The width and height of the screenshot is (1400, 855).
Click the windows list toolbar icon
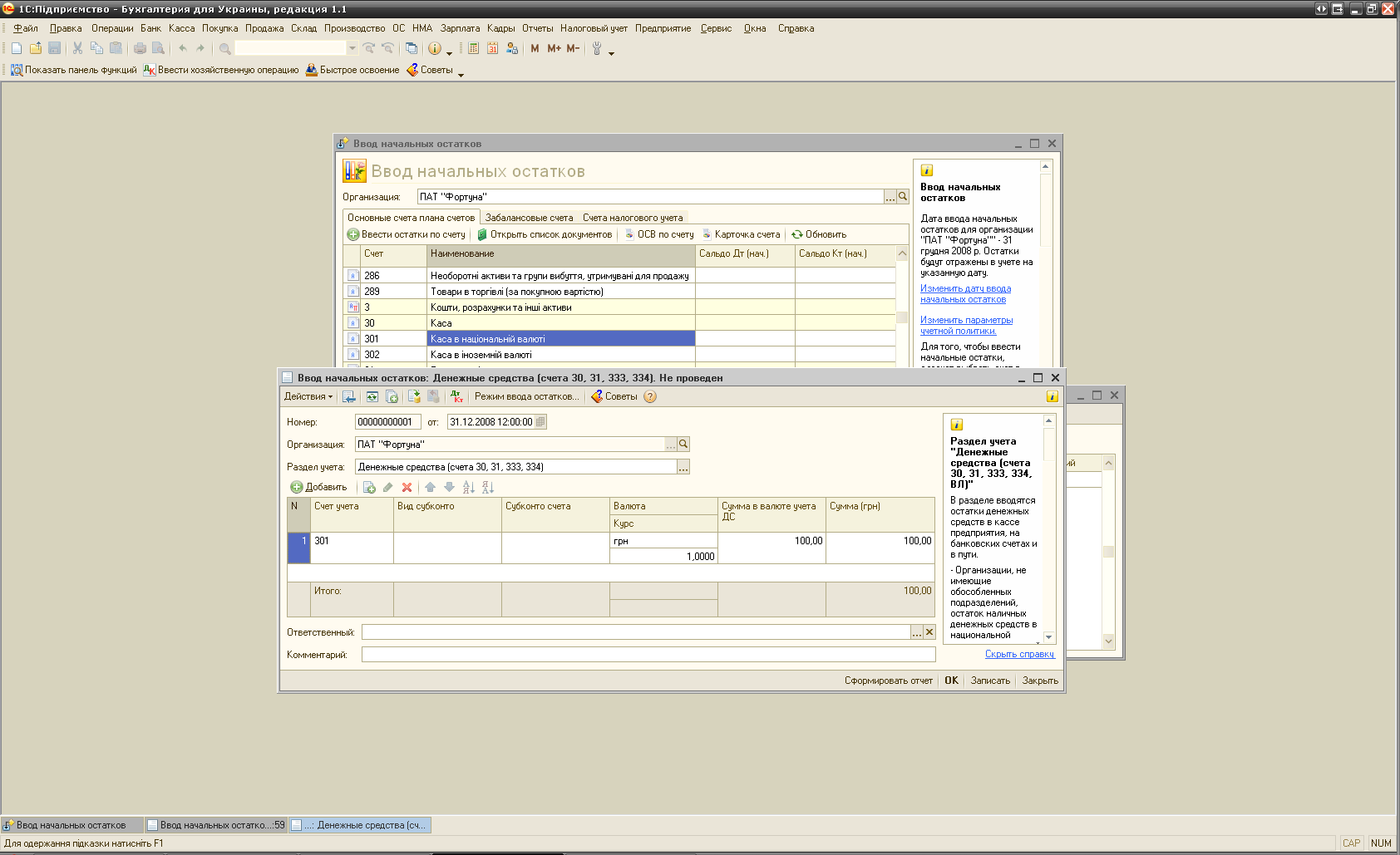(x=411, y=48)
